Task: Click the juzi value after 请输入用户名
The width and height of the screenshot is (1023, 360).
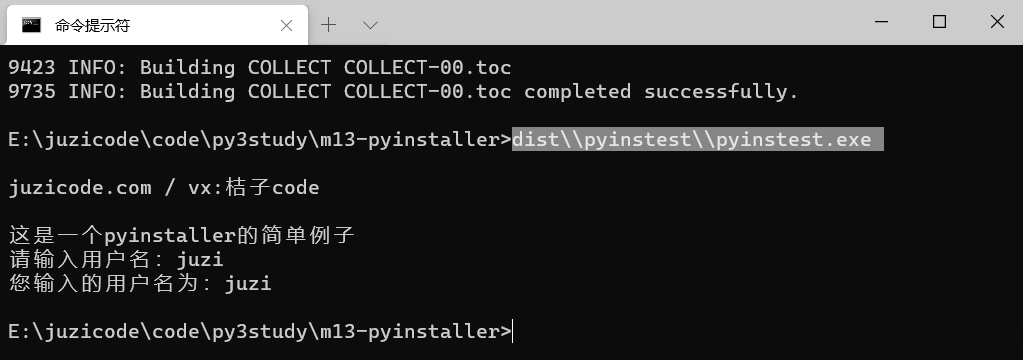Action: (200, 260)
